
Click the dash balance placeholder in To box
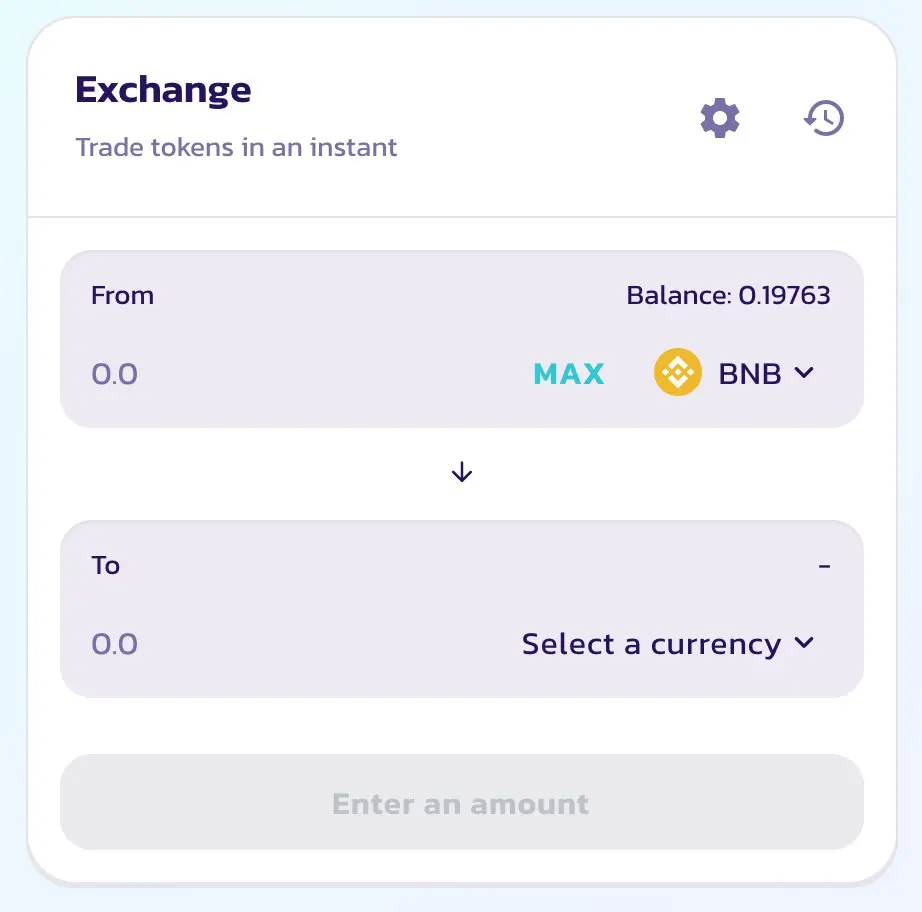pos(824,566)
